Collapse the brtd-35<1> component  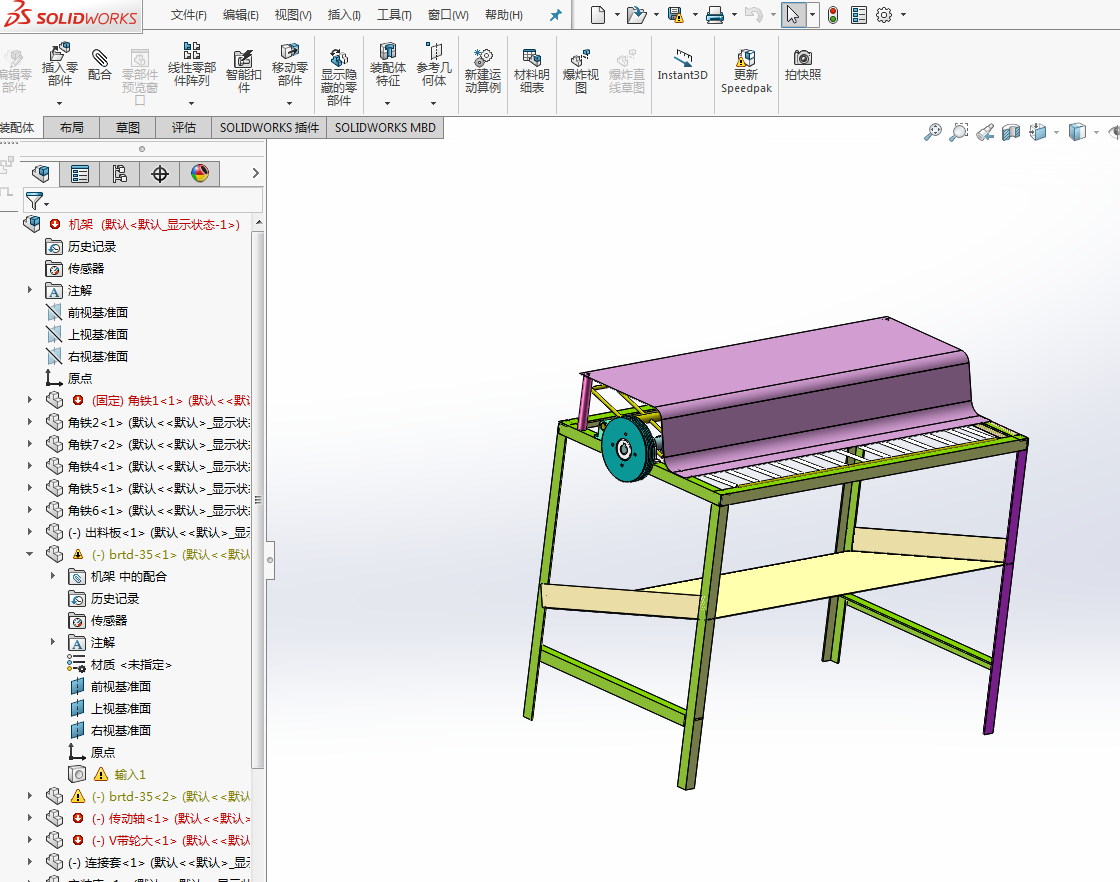pos(30,553)
